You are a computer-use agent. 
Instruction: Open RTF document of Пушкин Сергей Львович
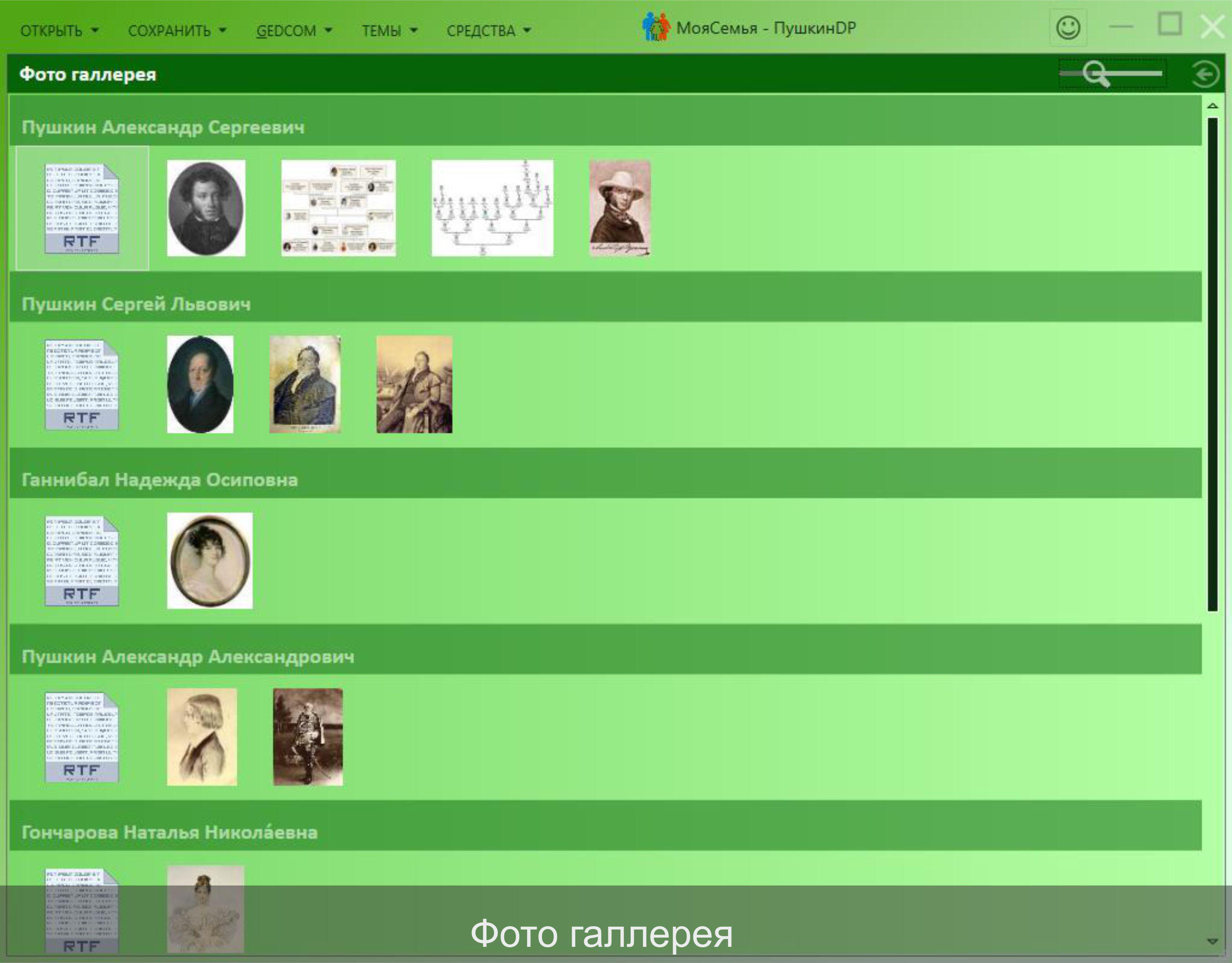[x=82, y=385]
